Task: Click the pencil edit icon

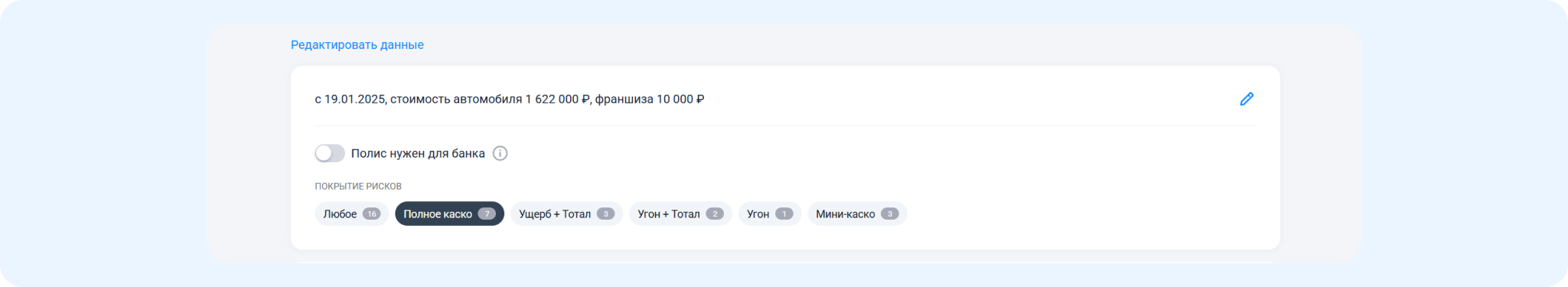Action: pyautogui.click(x=1247, y=99)
